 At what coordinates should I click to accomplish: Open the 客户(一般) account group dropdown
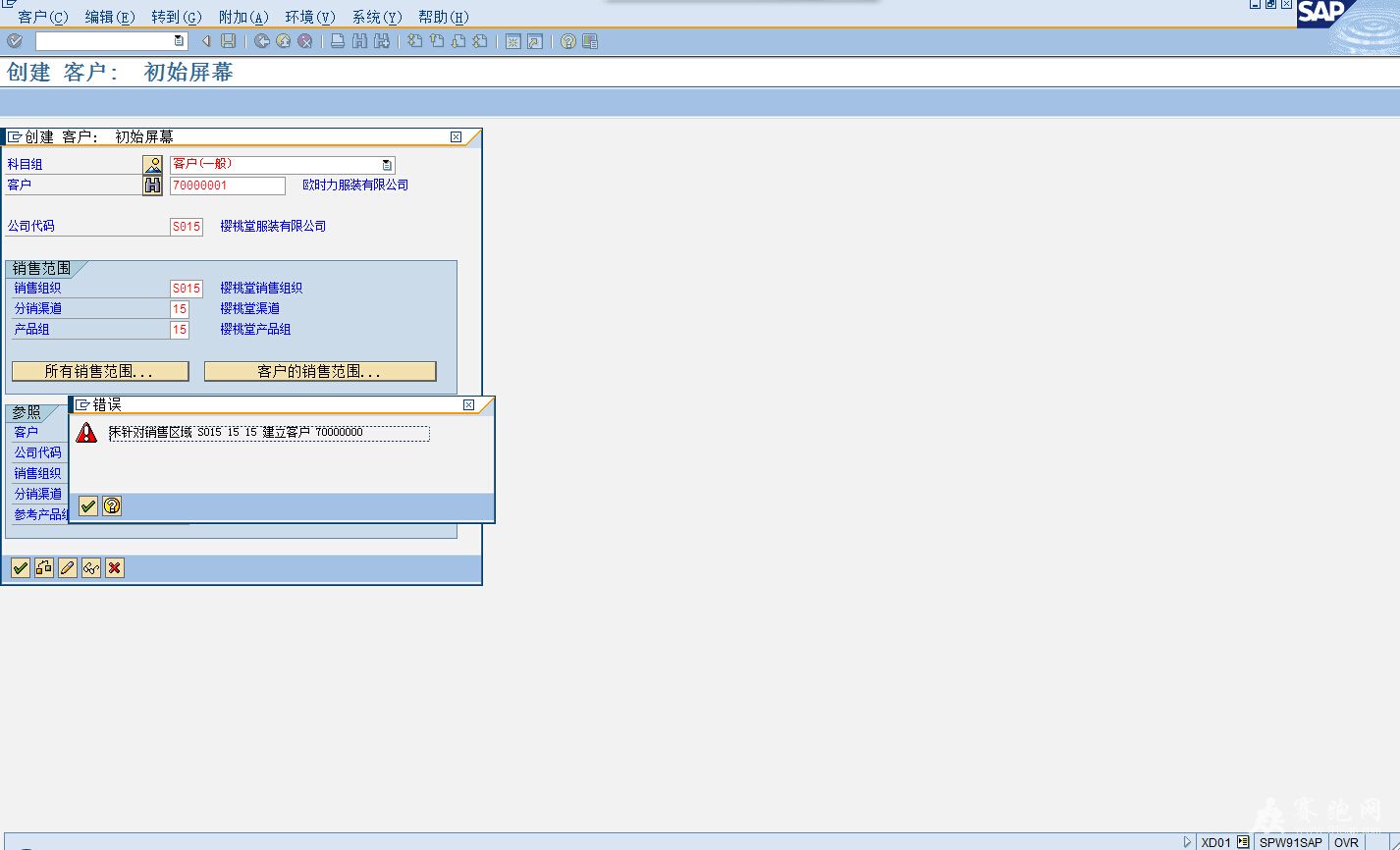click(x=388, y=165)
